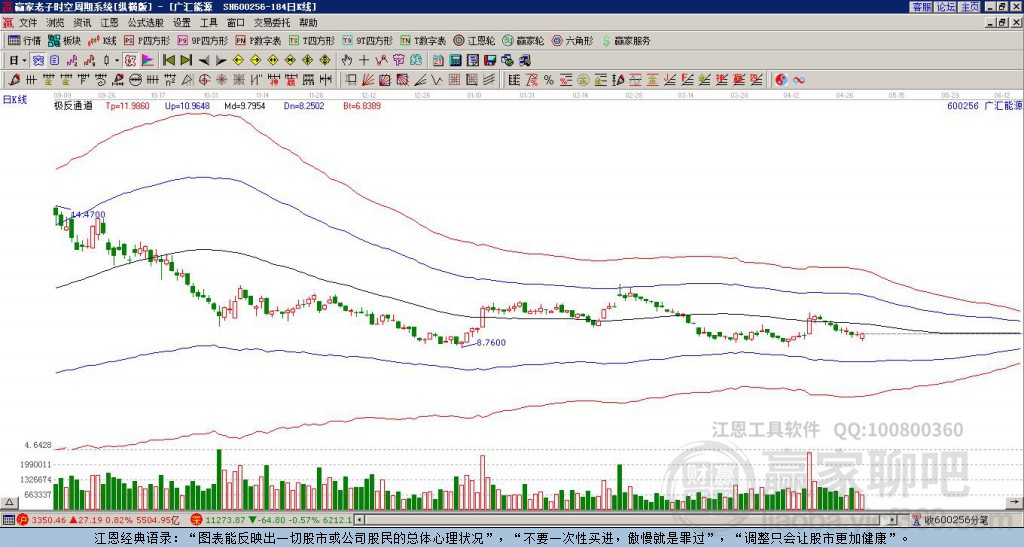Click the 论坛 forum button

946,7
